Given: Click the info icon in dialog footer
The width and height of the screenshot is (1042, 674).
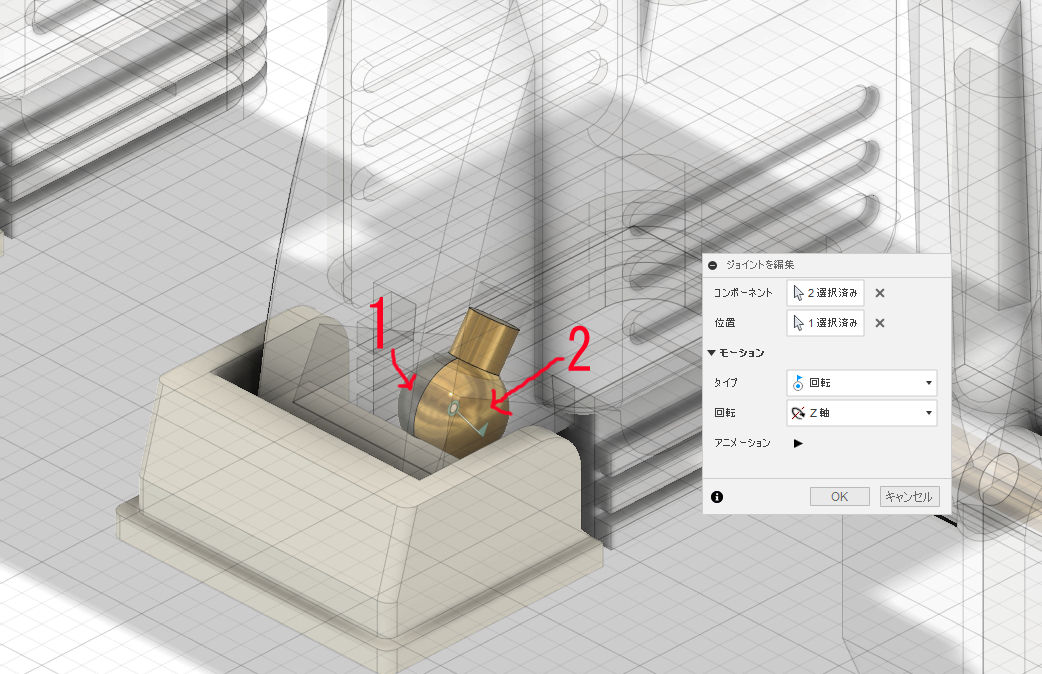Looking at the screenshot, I should point(717,497).
